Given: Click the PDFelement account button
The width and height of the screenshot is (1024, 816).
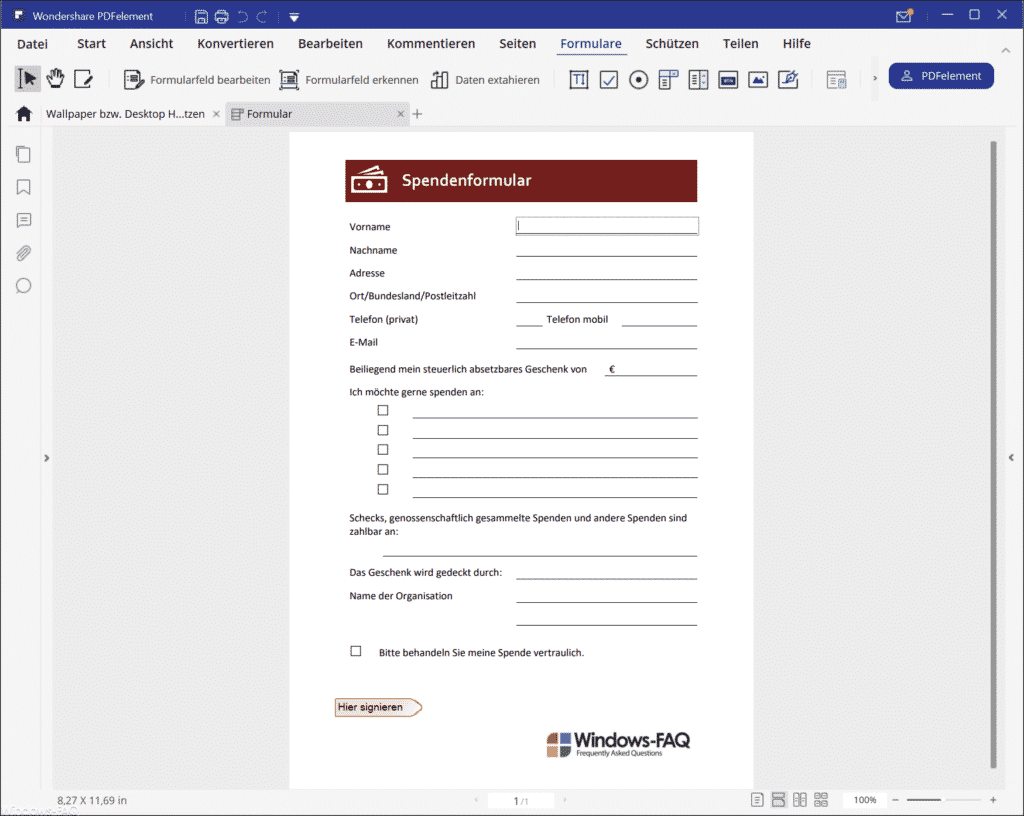Looking at the screenshot, I should point(941,76).
